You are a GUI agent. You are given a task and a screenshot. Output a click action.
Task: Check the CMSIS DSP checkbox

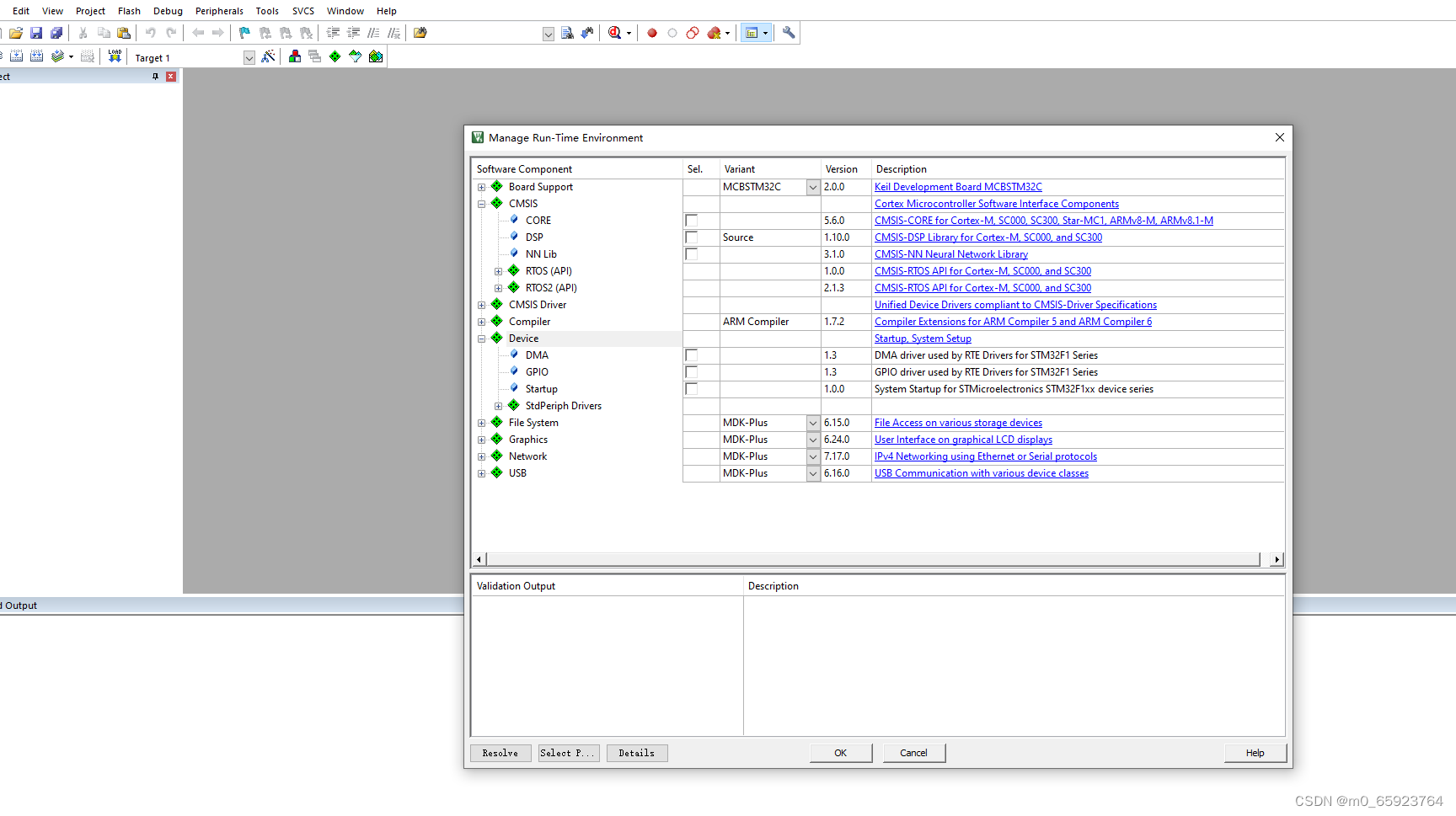click(692, 237)
